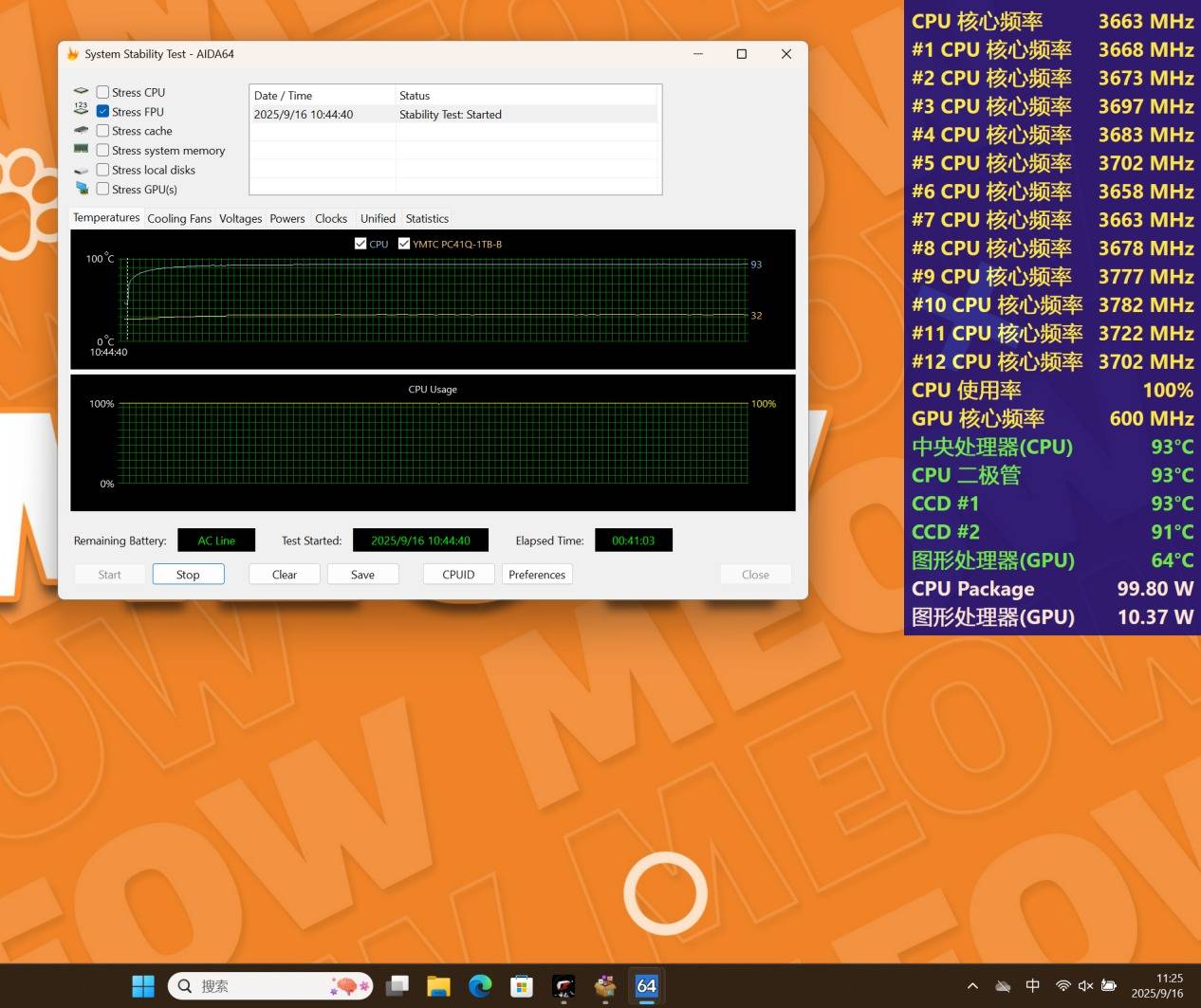Launch Microsoft Edge from the taskbar
Screen dimensions: 1201x1008
tap(480, 986)
